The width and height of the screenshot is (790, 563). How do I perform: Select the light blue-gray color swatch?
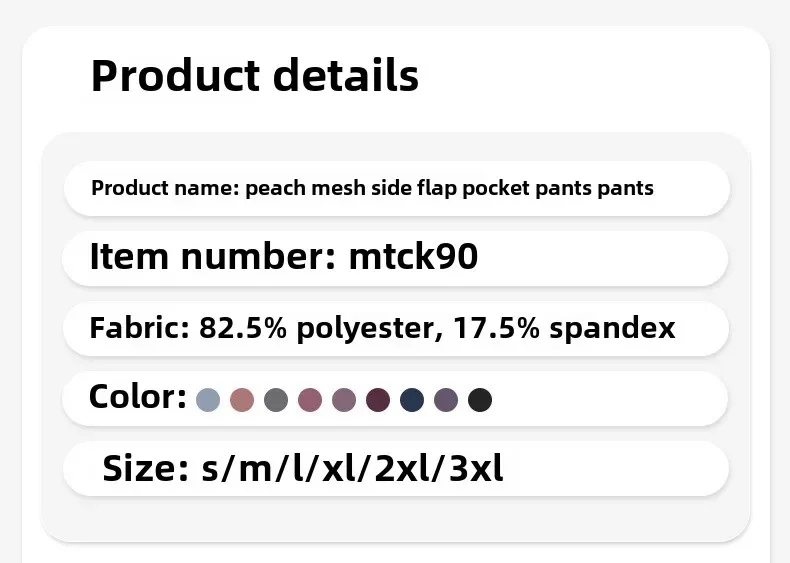tap(208, 400)
